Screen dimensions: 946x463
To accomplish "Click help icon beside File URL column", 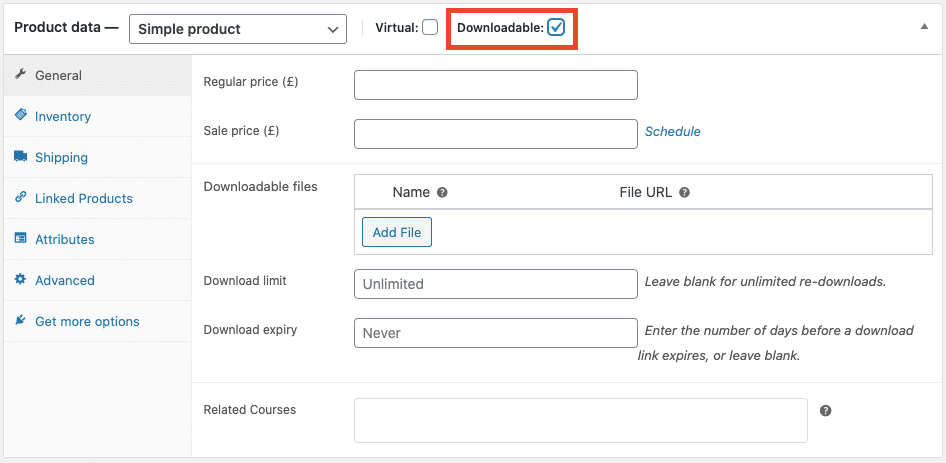I will pos(684,193).
